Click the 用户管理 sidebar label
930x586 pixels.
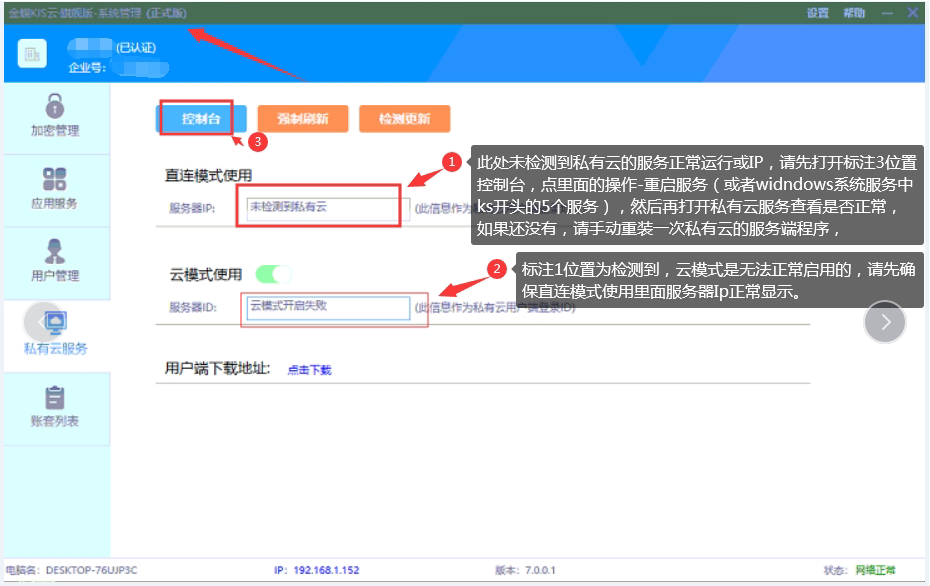[55, 276]
